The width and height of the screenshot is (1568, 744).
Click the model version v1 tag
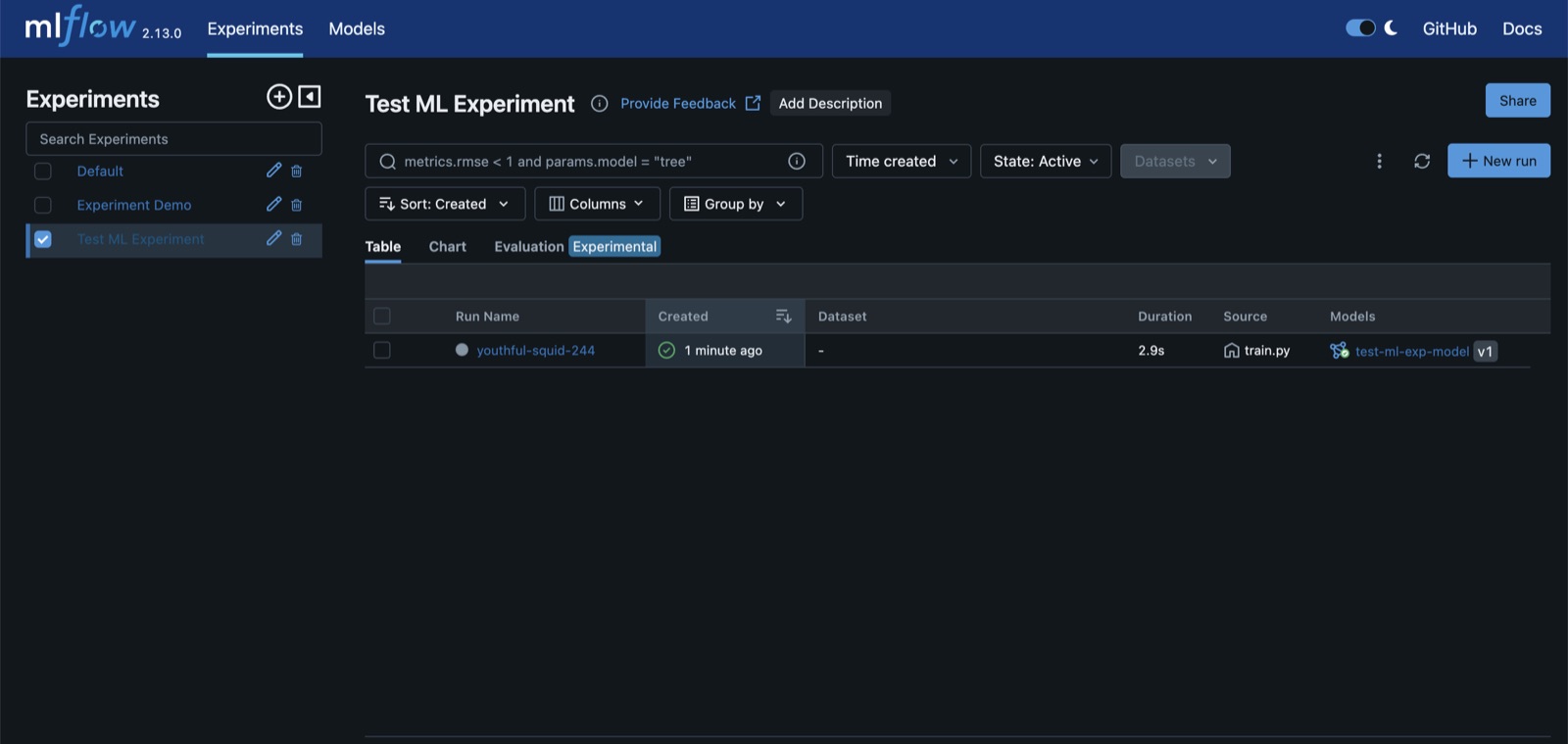tap(1486, 351)
